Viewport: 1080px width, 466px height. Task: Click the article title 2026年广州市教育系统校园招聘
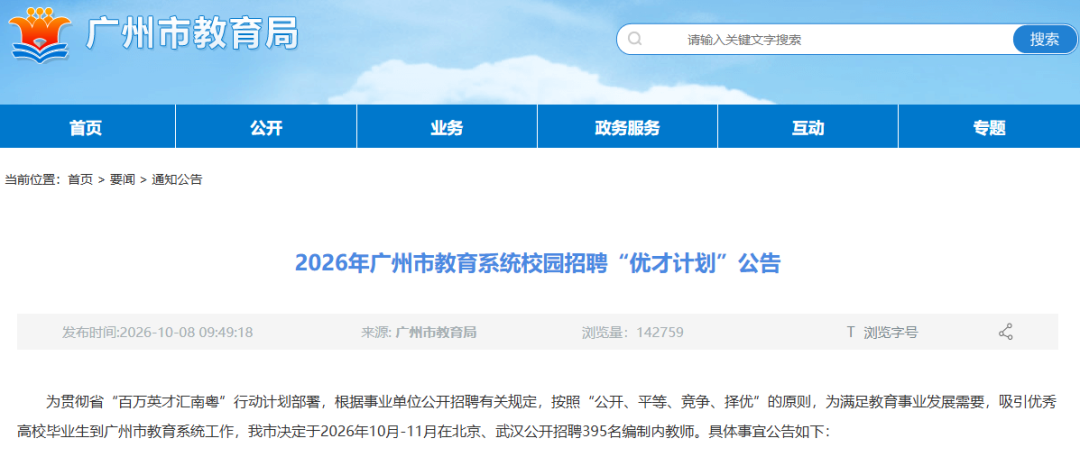coord(538,263)
